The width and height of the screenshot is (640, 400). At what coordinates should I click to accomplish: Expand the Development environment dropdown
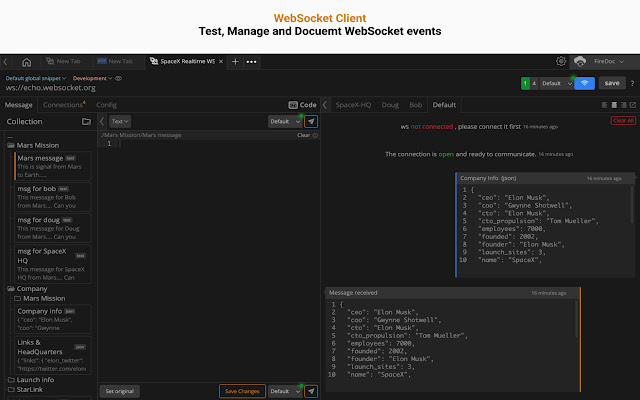(x=92, y=77)
